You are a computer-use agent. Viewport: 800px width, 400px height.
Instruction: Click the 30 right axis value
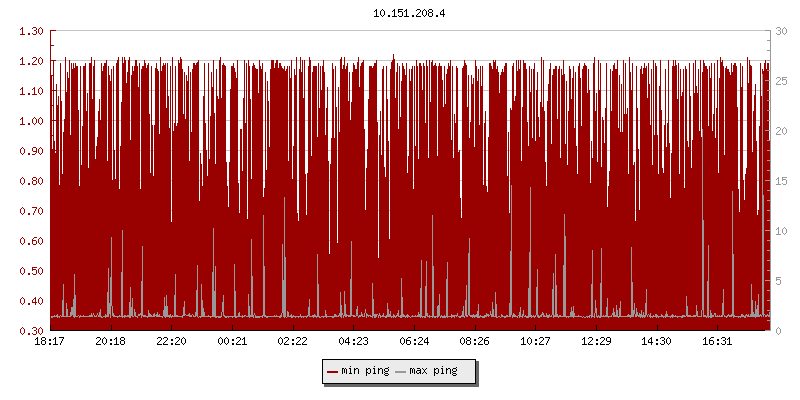[781, 31]
